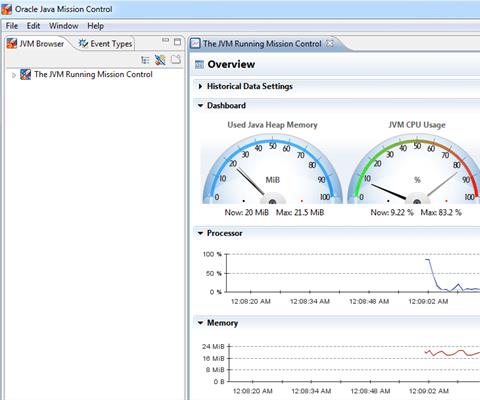
Task: Click the Oracle Java Mission Control title icon
Action: click(x=6, y=9)
